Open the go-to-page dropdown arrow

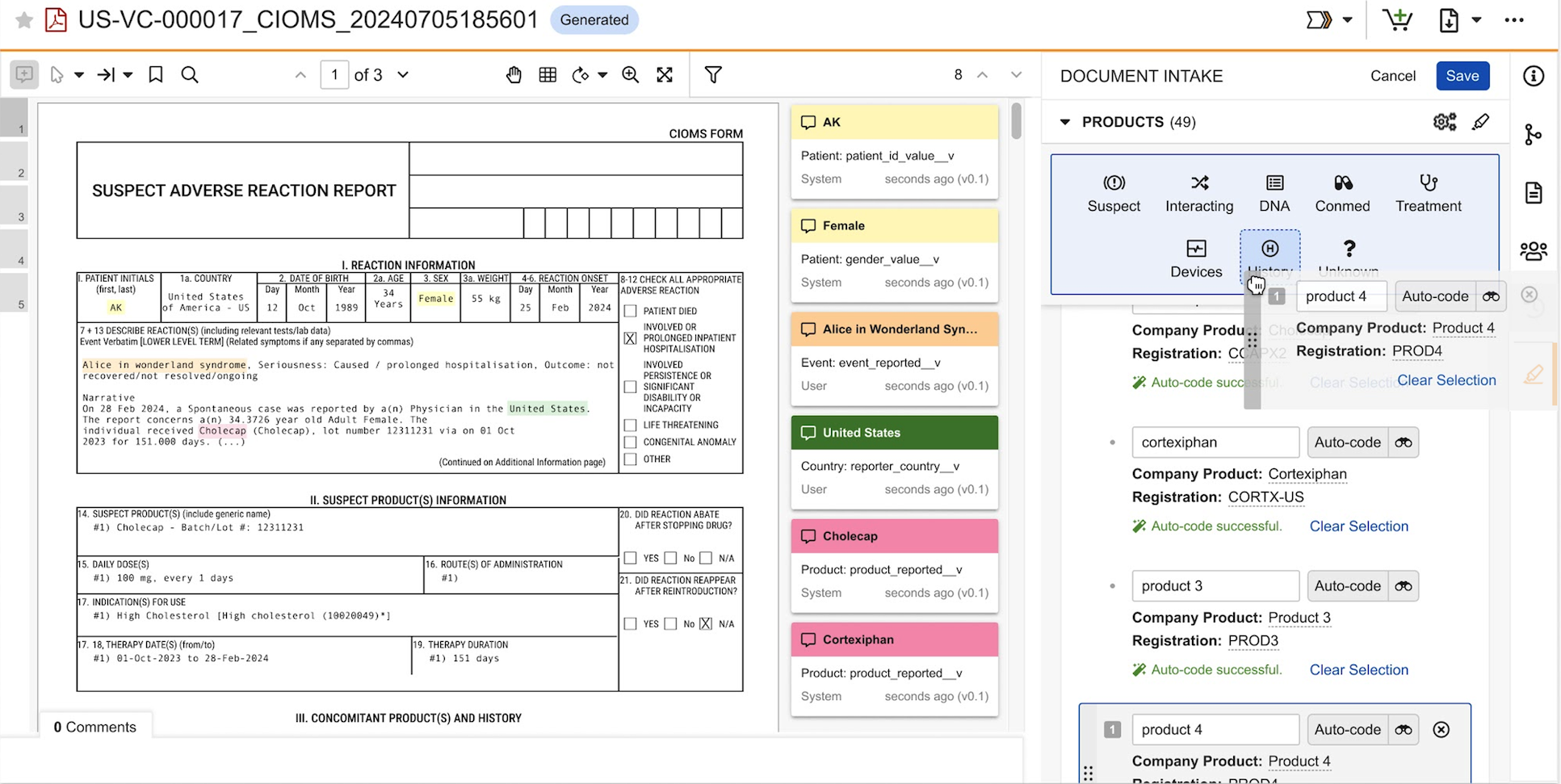point(128,75)
